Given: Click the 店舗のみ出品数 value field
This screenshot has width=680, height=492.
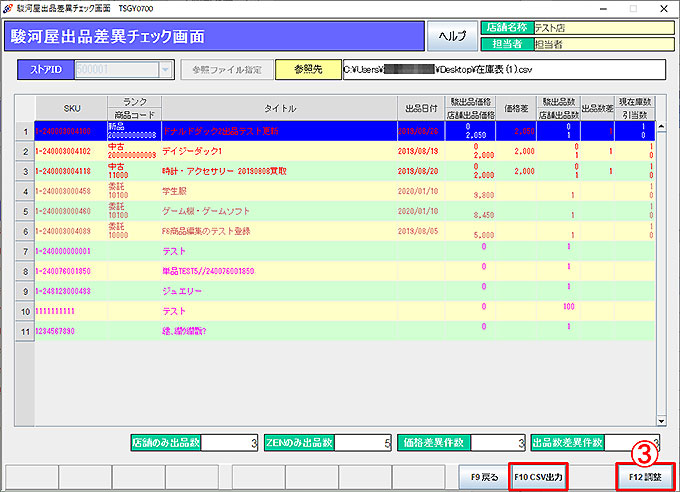Looking at the screenshot, I should tap(231, 441).
